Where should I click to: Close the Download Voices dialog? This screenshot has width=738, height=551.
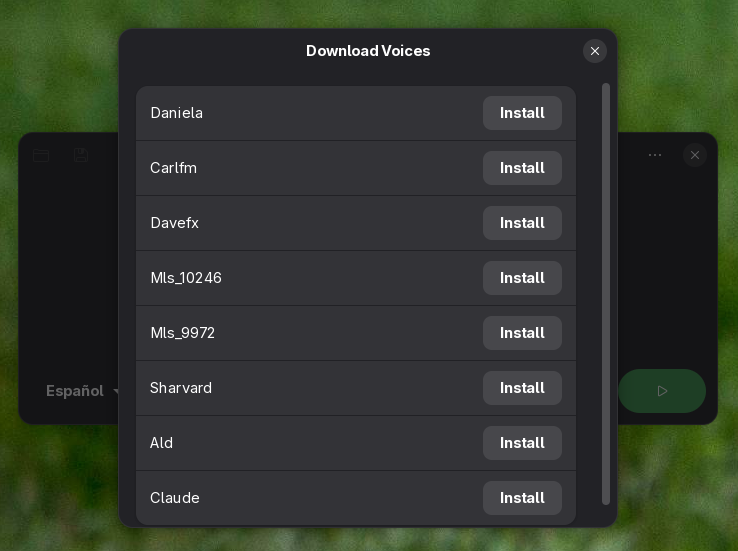[595, 51]
